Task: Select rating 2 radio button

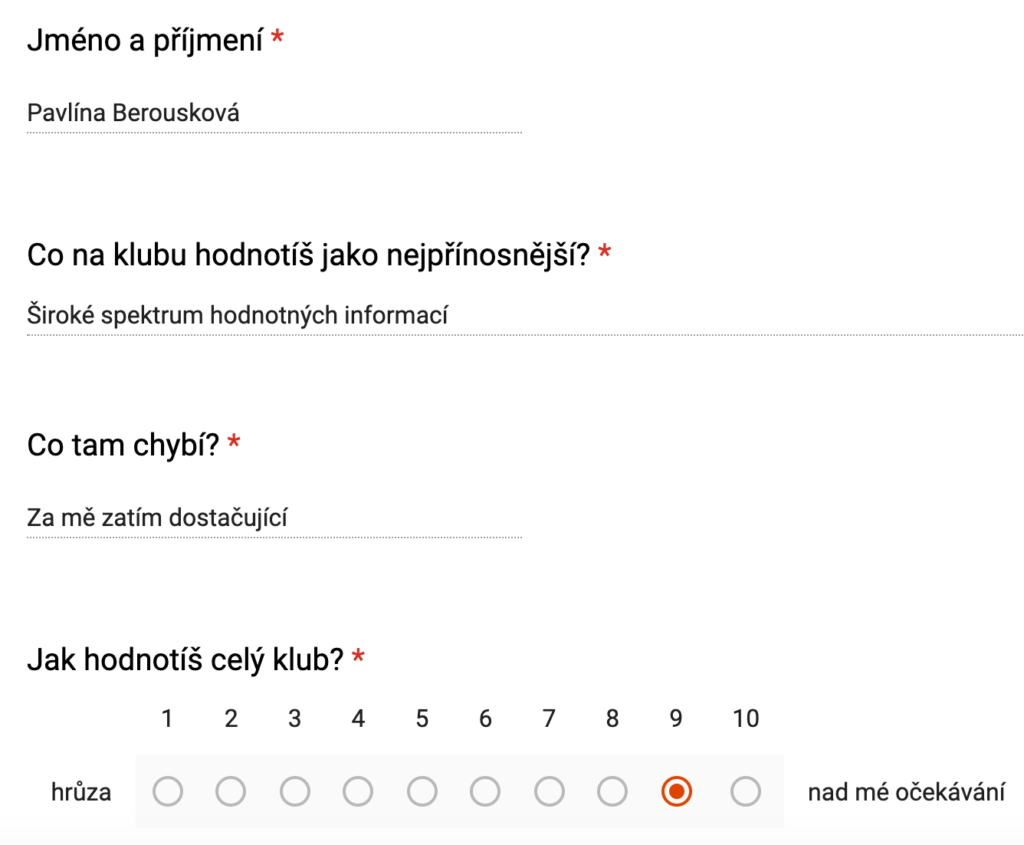Action: (231, 791)
